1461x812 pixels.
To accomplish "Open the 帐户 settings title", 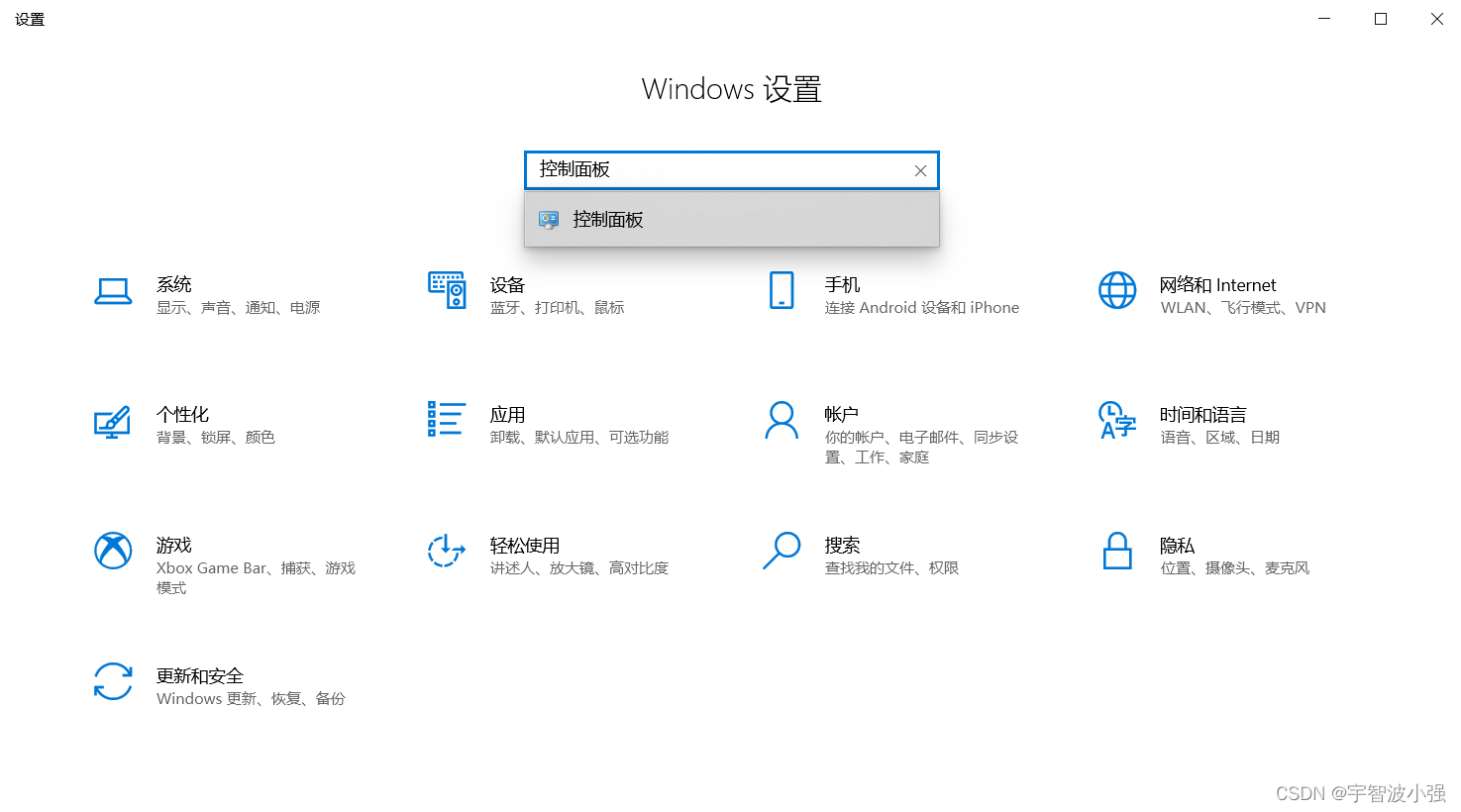I will coord(842,415).
